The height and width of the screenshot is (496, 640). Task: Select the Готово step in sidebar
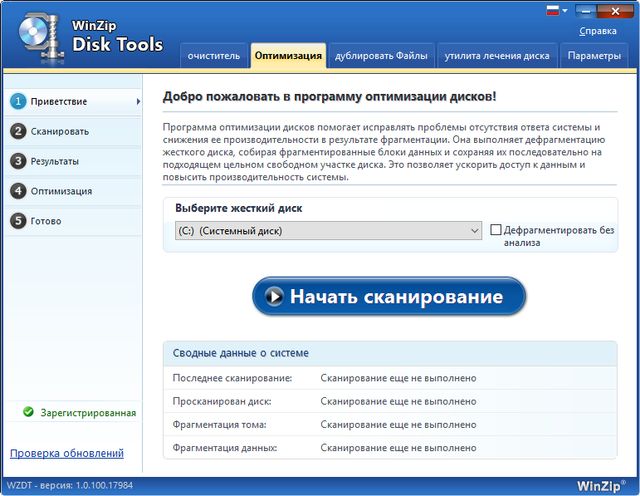click(73, 220)
